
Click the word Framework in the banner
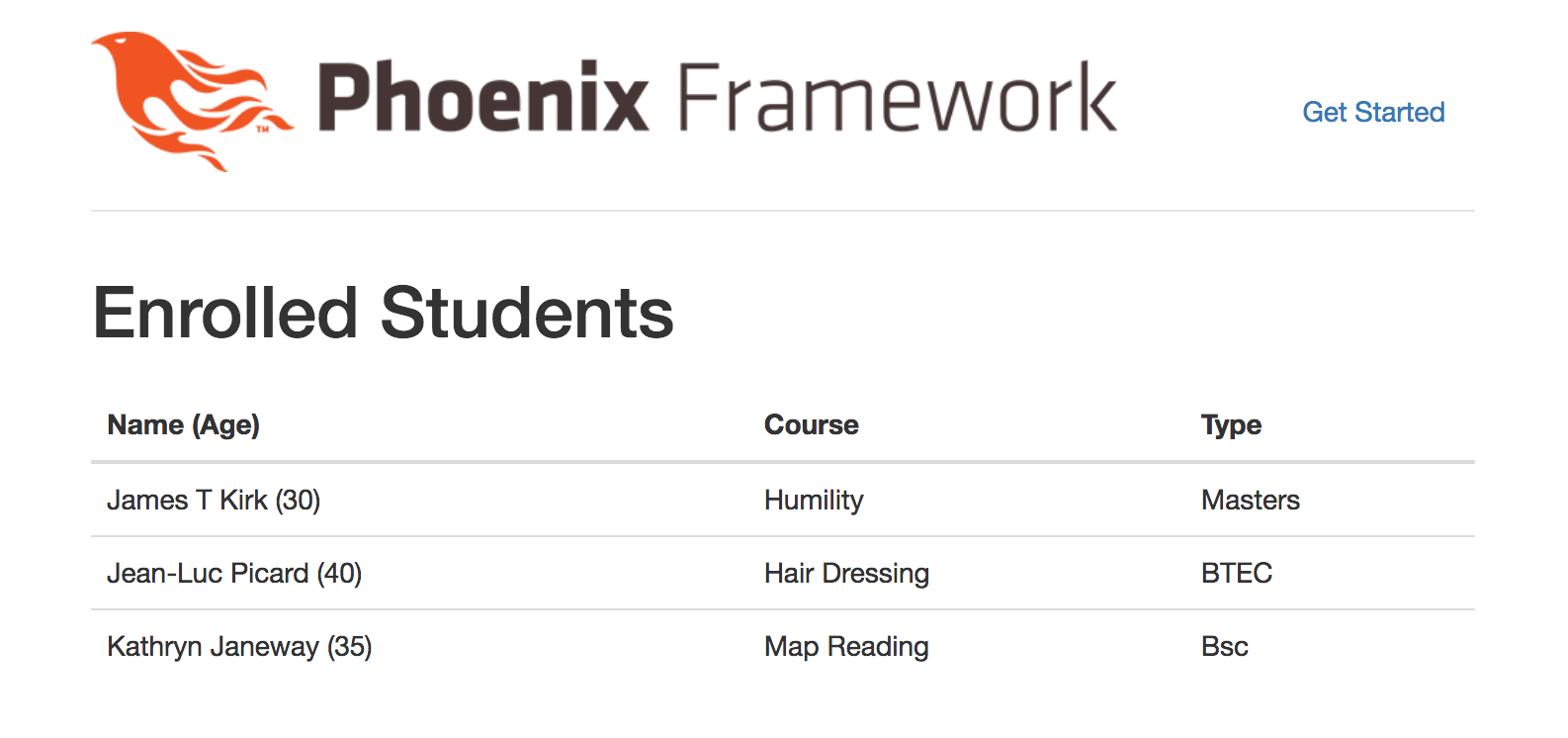(899, 97)
